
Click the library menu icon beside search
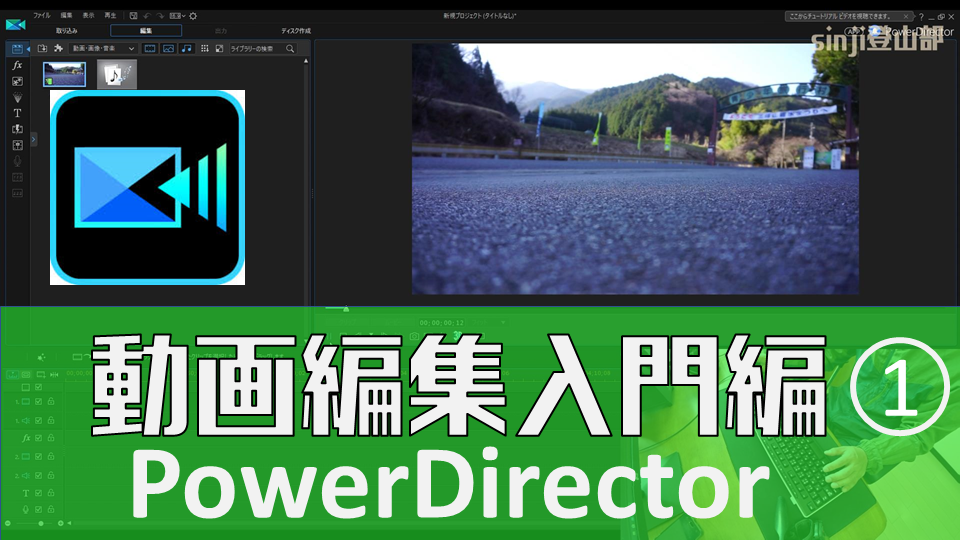point(219,48)
